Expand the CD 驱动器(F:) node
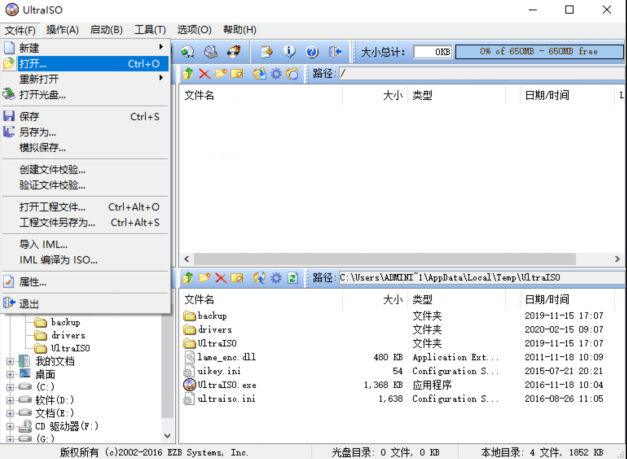 point(10,426)
